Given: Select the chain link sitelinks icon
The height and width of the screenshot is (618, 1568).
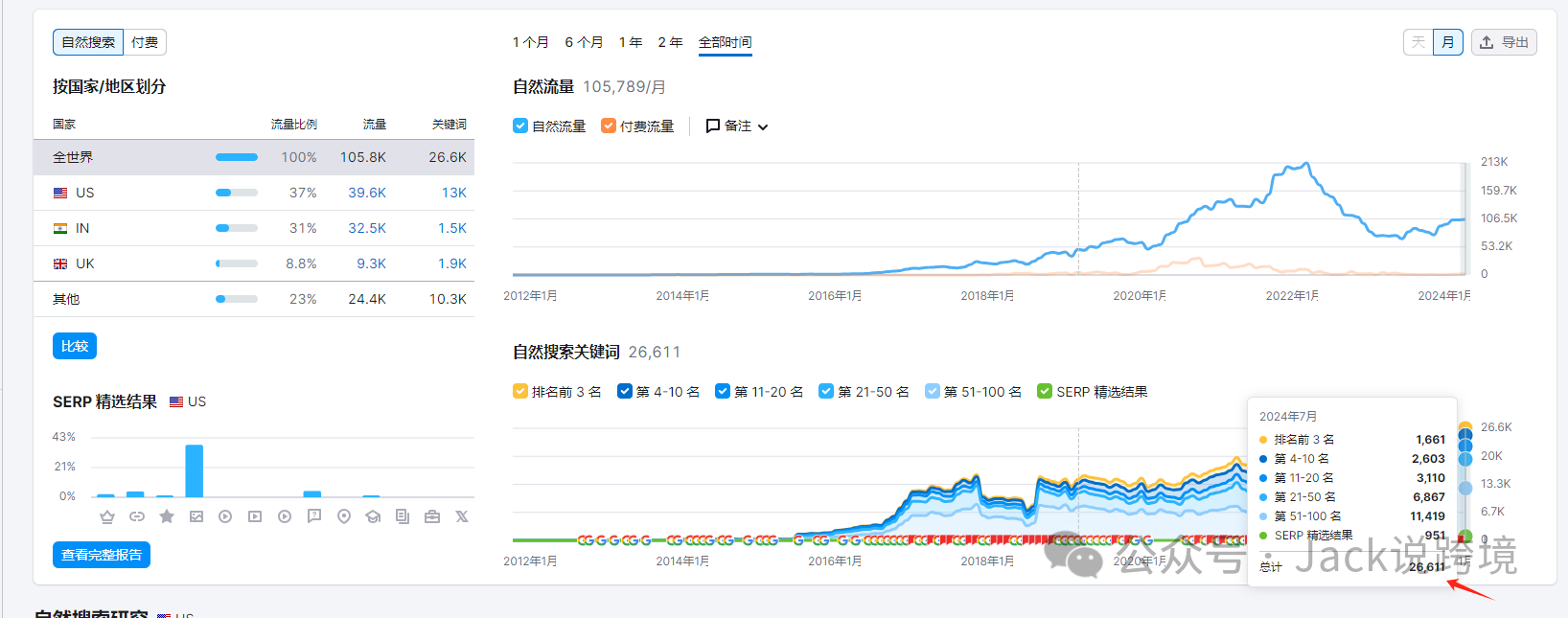Looking at the screenshot, I should (137, 516).
